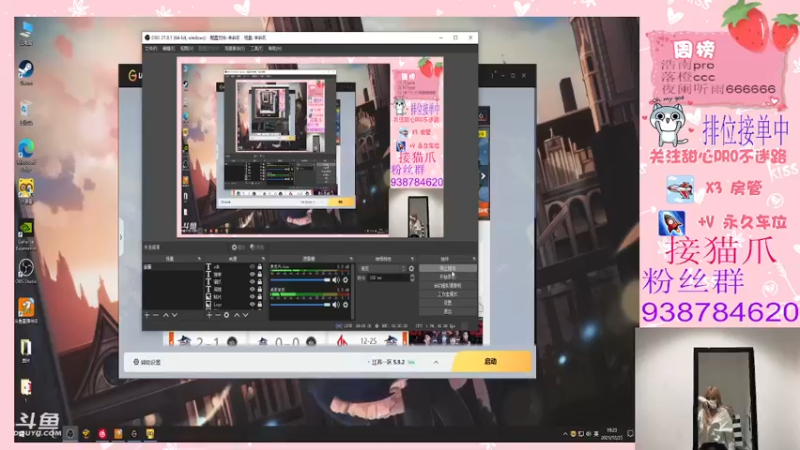Click the Start Recording button in OBS

448,277
